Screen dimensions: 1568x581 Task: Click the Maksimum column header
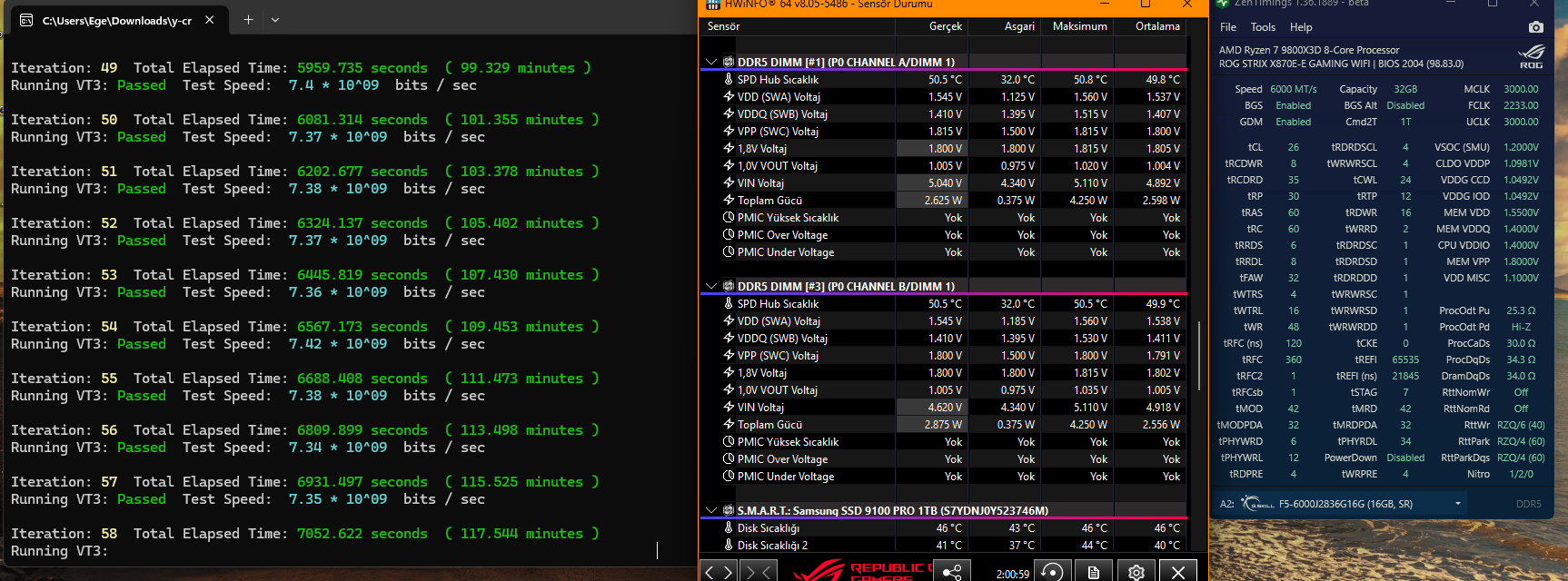coord(1079,26)
